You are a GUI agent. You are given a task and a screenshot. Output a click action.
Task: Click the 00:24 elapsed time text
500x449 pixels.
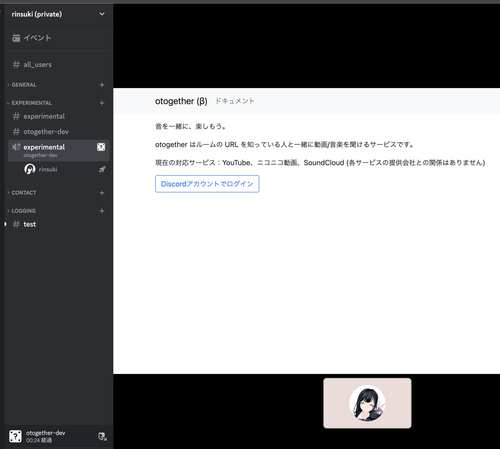pyautogui.click(x=39, y=440)
